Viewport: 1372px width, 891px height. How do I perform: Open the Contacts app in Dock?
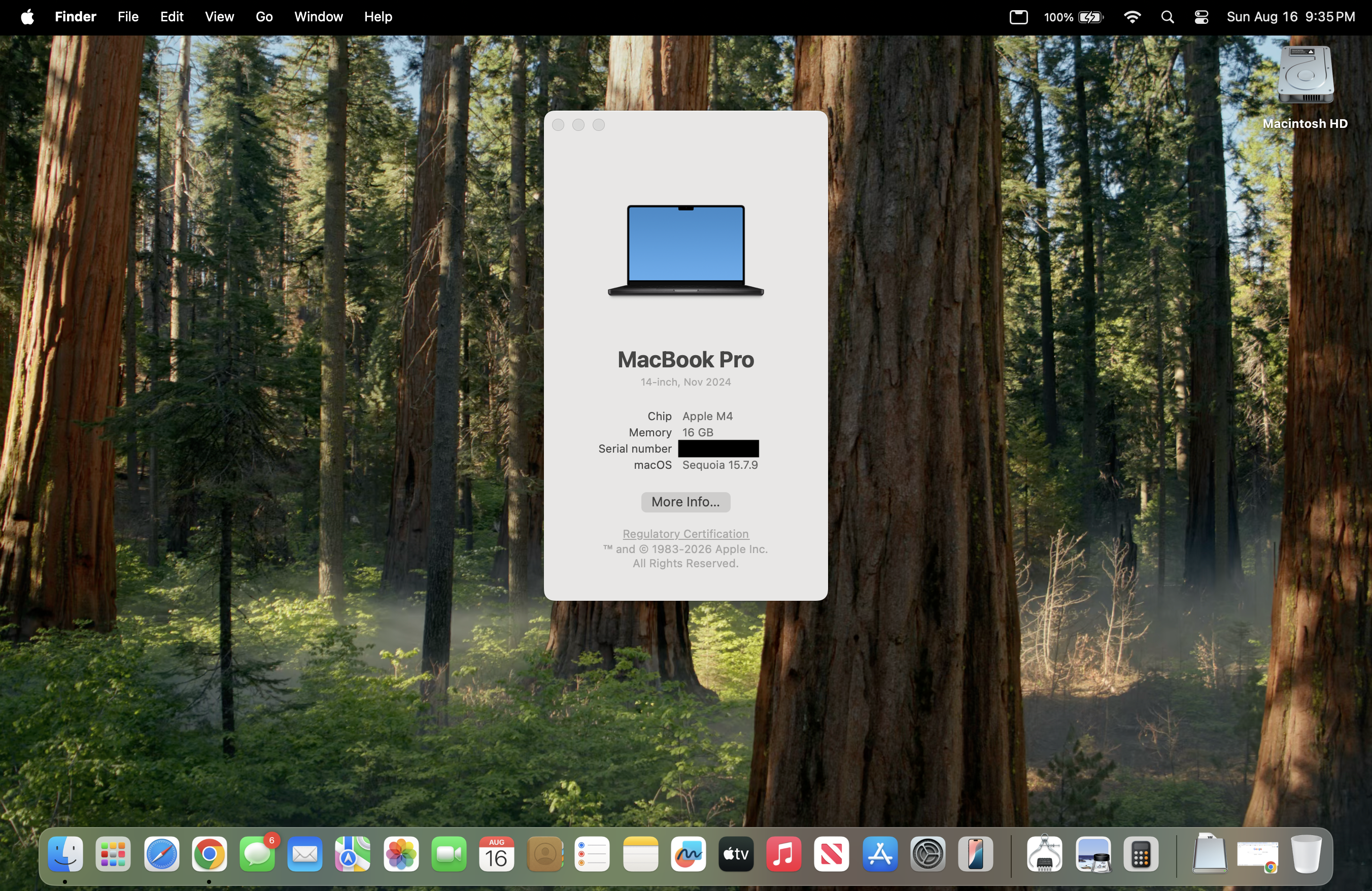pos(545,853)
